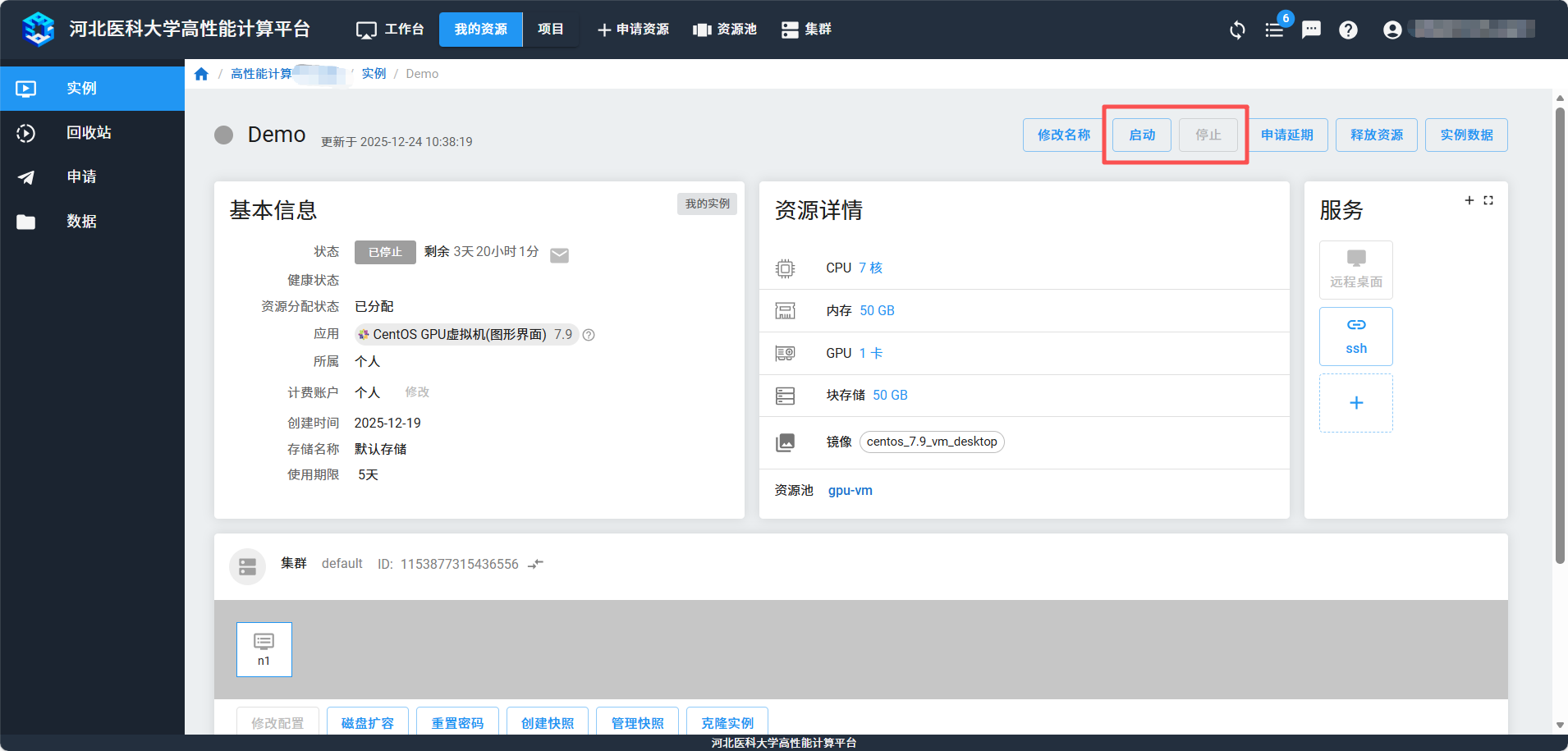Image resolution: width=1568 pixels, height=751 pixels.
Task: Open the ssh service tile
Action: tap(1355, 337)
